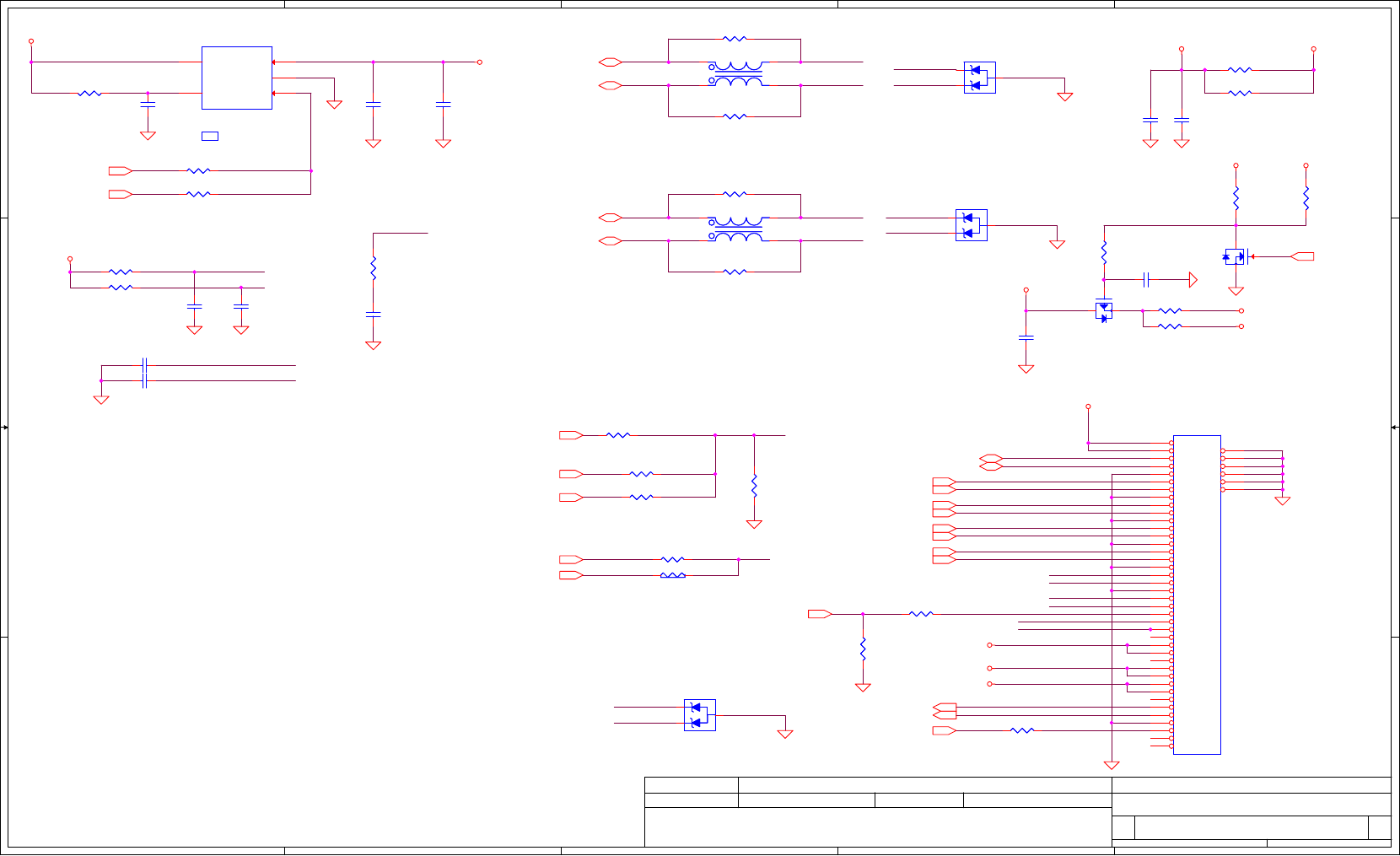The width and height of the screenshot is (1400, 856).
Task: Select the transistor driven by an off-page port
Action: (x=1236, y=256)
